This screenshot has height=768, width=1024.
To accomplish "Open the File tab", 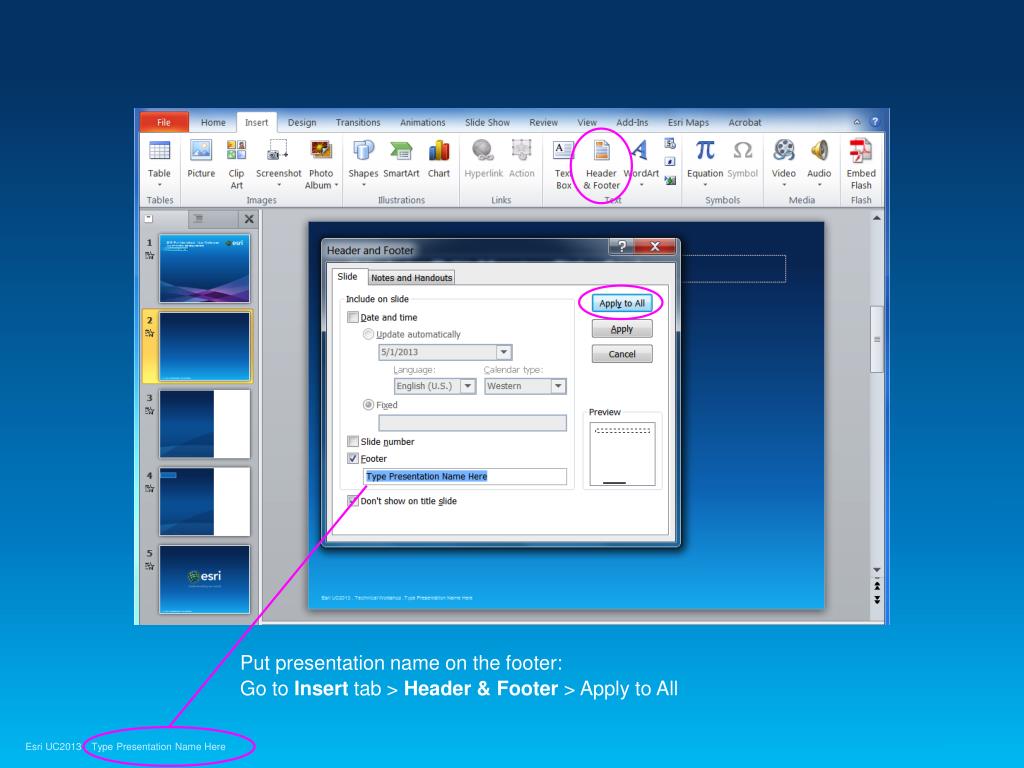I will [x=164, y=122].
